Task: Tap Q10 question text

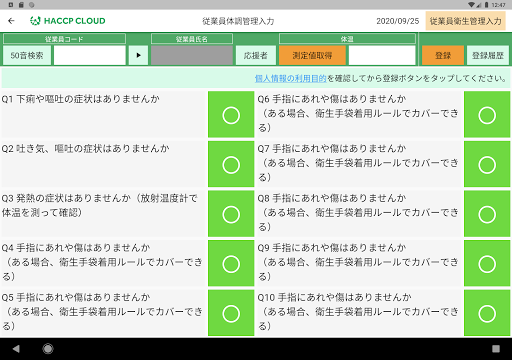Action: [358, 311]
